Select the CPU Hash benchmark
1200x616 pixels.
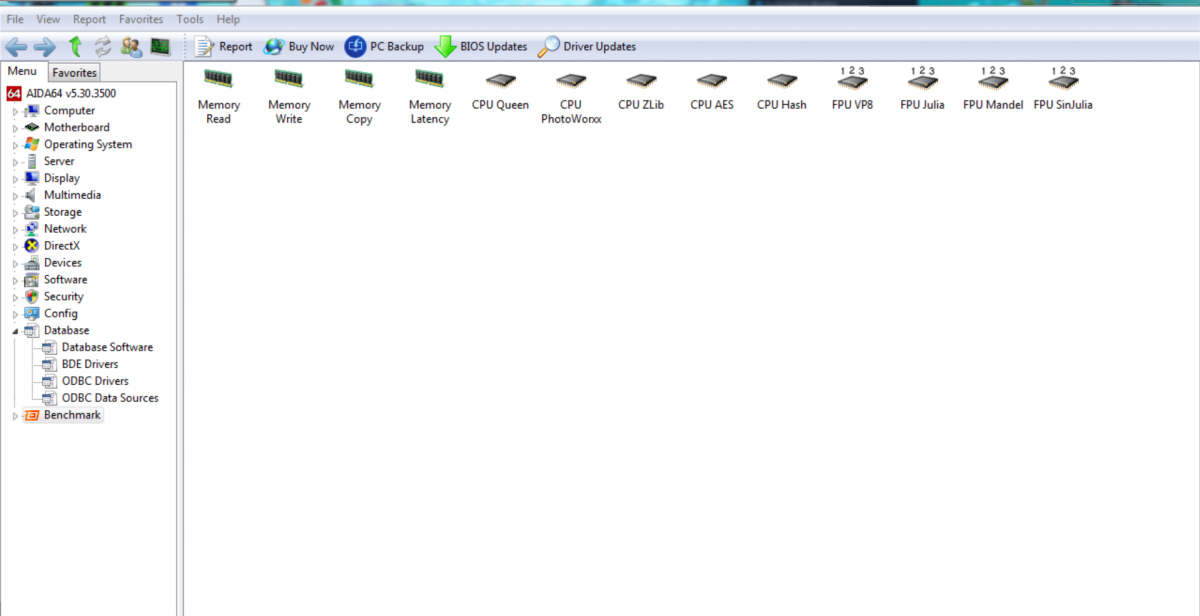click(x=782, y=90)
